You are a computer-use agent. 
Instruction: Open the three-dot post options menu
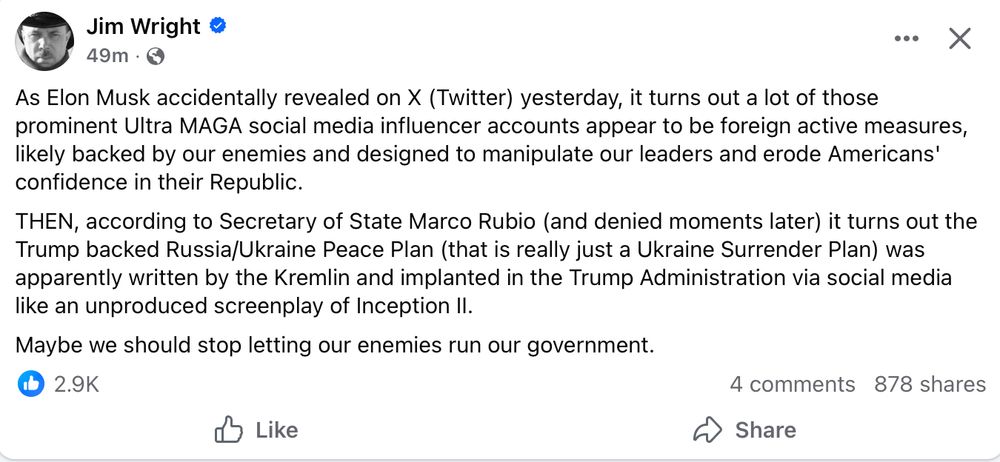906,38
